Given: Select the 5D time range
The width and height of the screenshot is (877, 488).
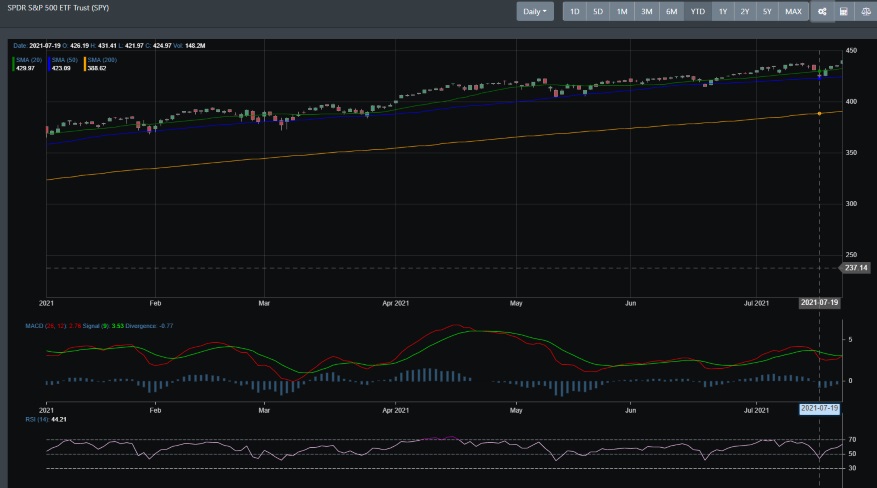Looking at the screenshot, I should (x=598, y=12).
